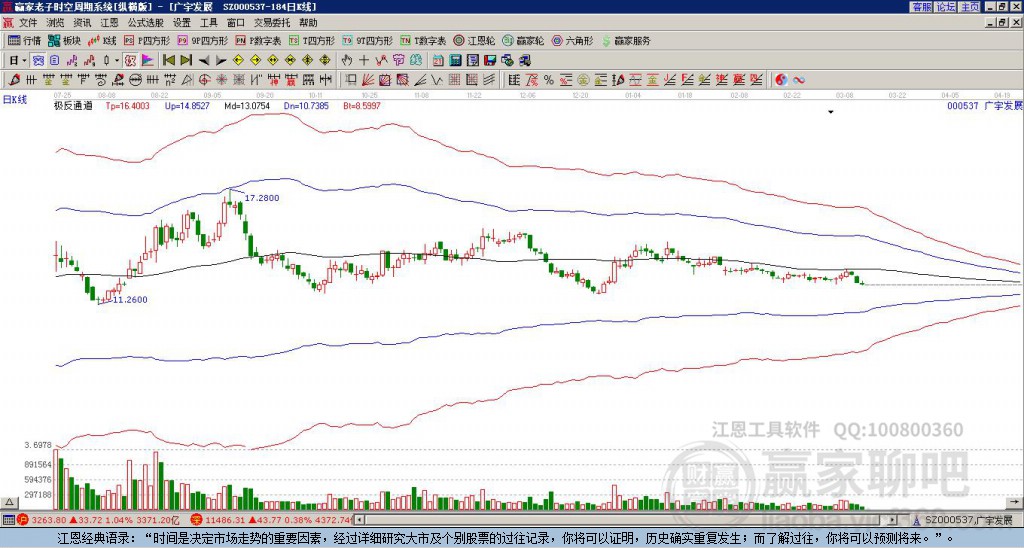This screenshot has height=548, width=1024.
Task: Click the infinity symbol icon in toolbar
Action: (x=800, y=79)
